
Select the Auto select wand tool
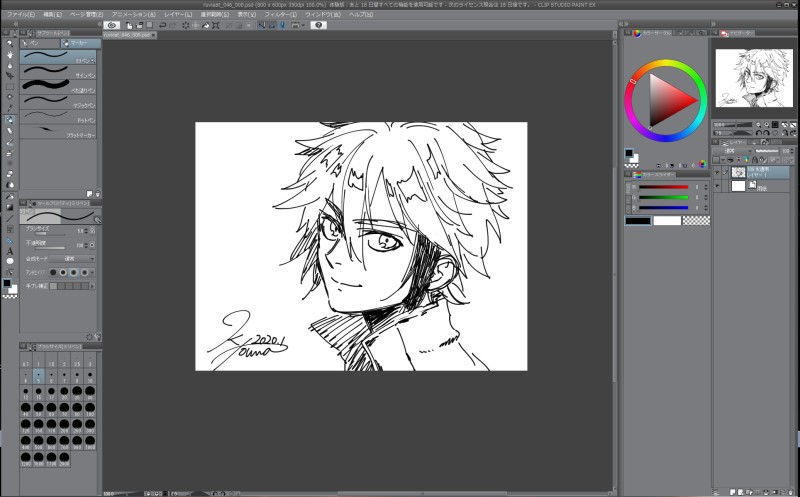(10, 97)
